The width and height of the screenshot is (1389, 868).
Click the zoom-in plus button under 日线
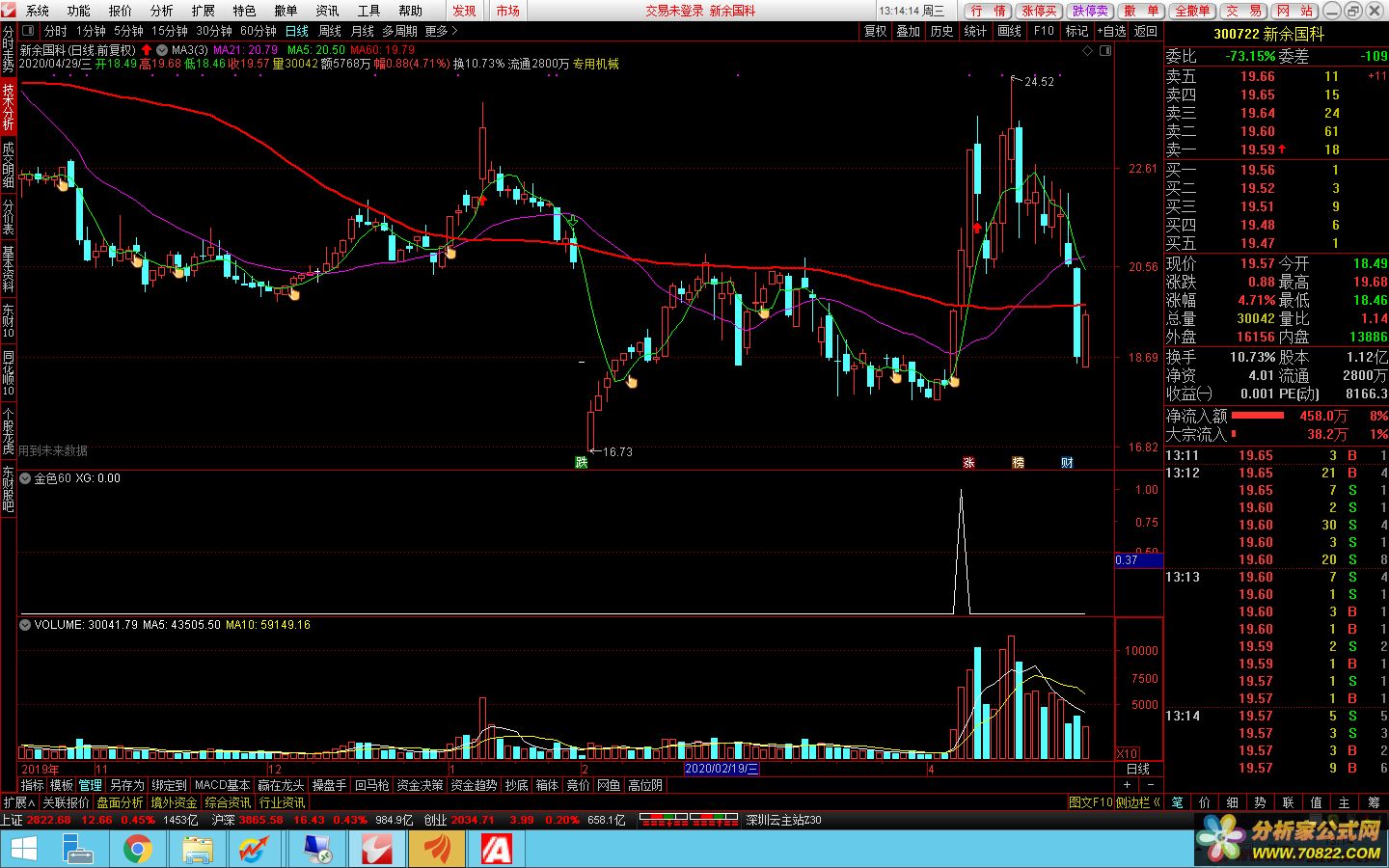click(1128, 785)
